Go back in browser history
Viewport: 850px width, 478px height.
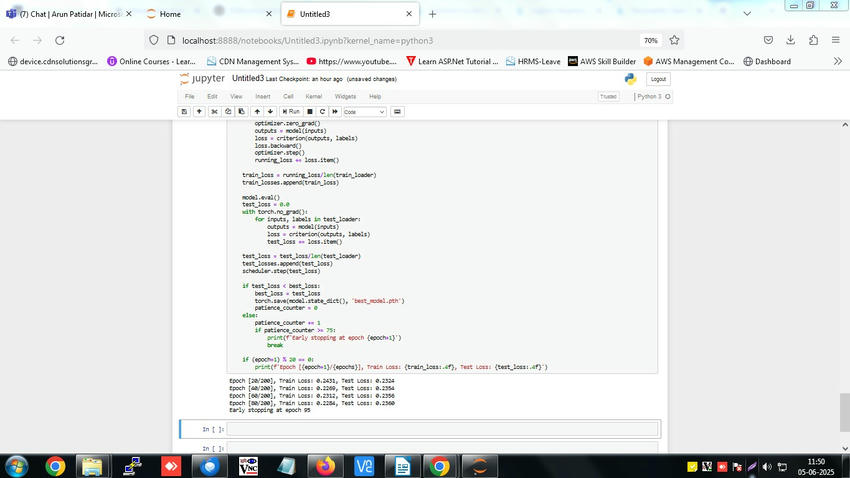(15, 40)
